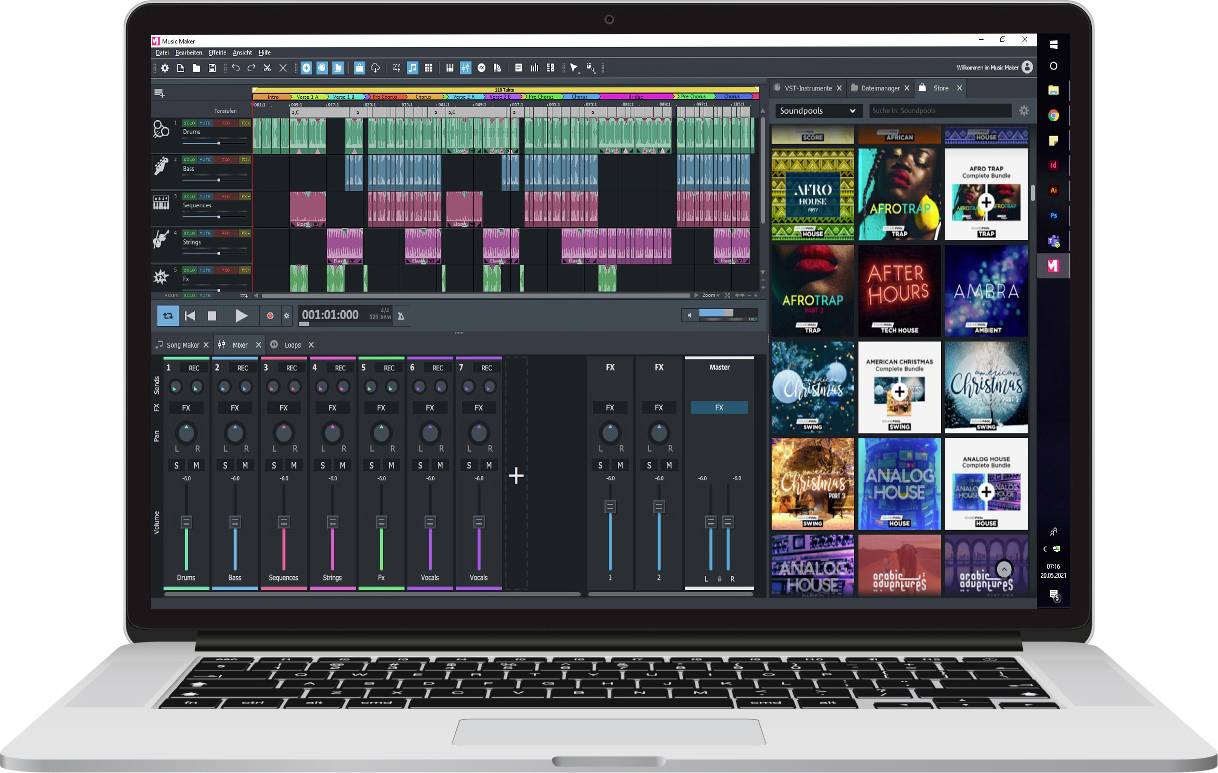Mute mixer channel 7 Vocals
1218x773 pixels.
click(x=489, y=465)
